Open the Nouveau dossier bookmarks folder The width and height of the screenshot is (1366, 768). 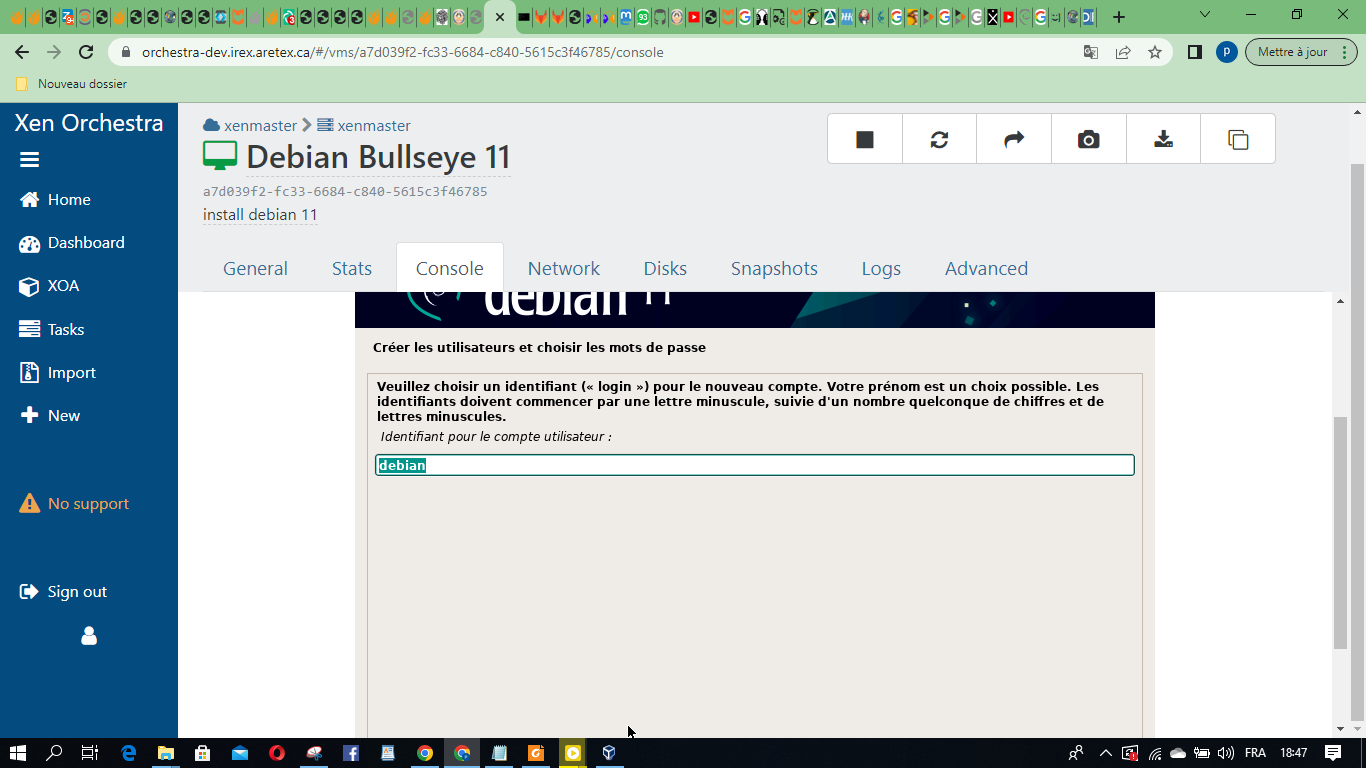71,84
